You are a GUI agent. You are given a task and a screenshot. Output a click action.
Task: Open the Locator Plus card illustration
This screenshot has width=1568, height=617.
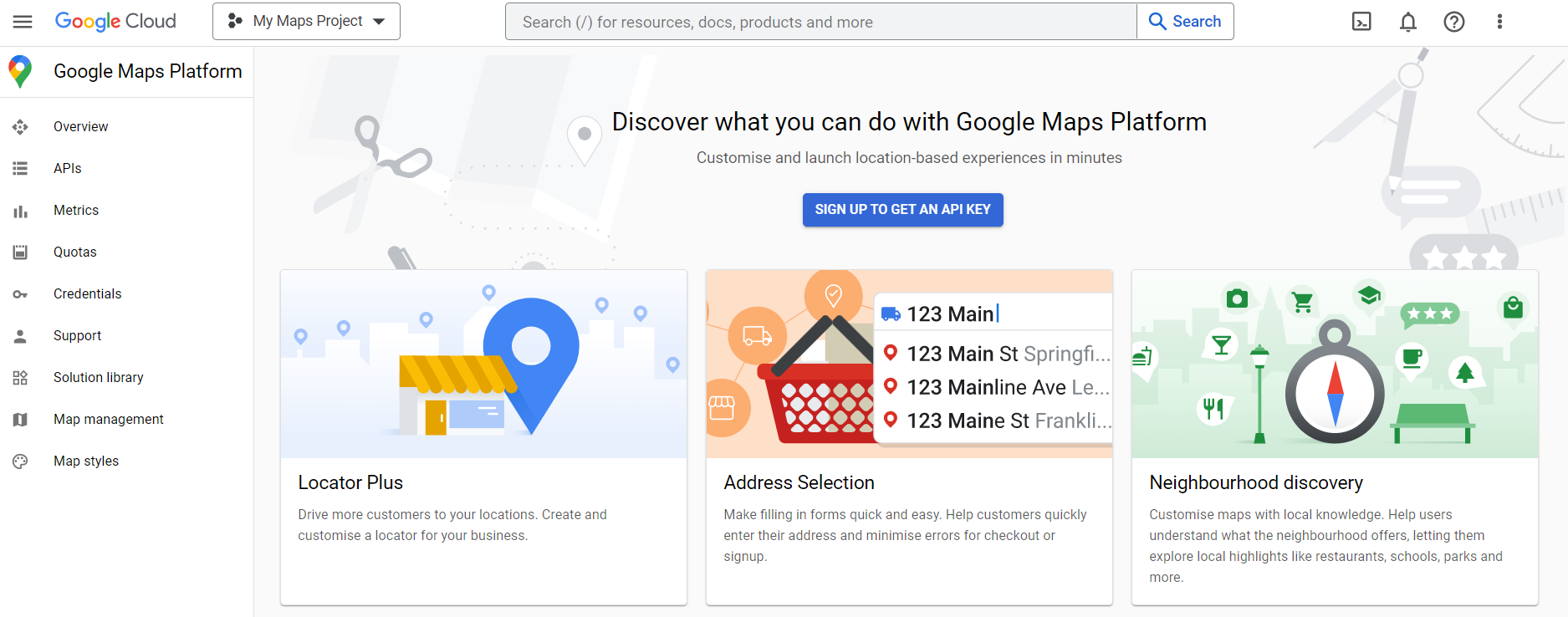click(x=483, y=364)
